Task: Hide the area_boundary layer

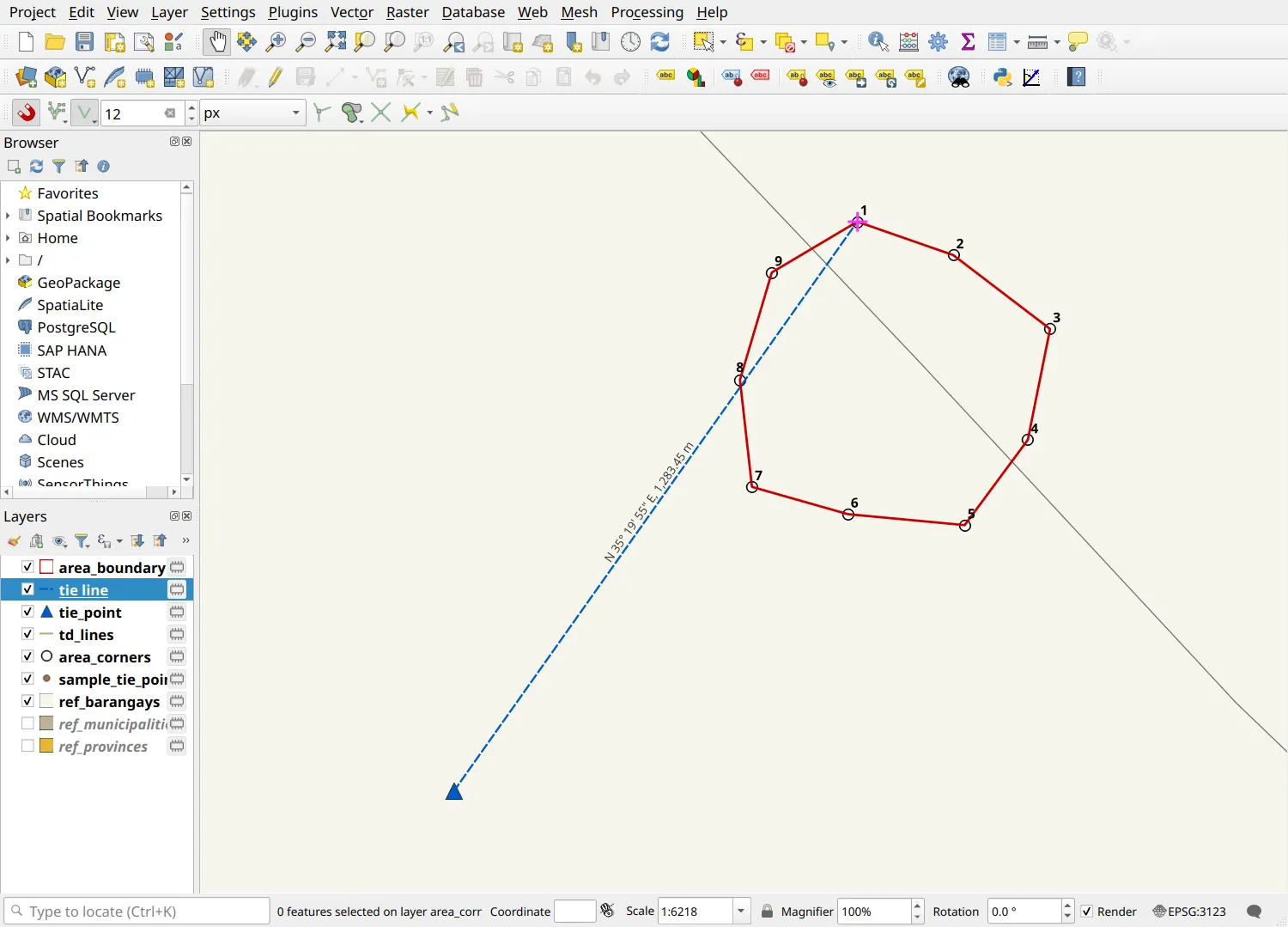Action: pyautogui.click(x=27, y=567)
